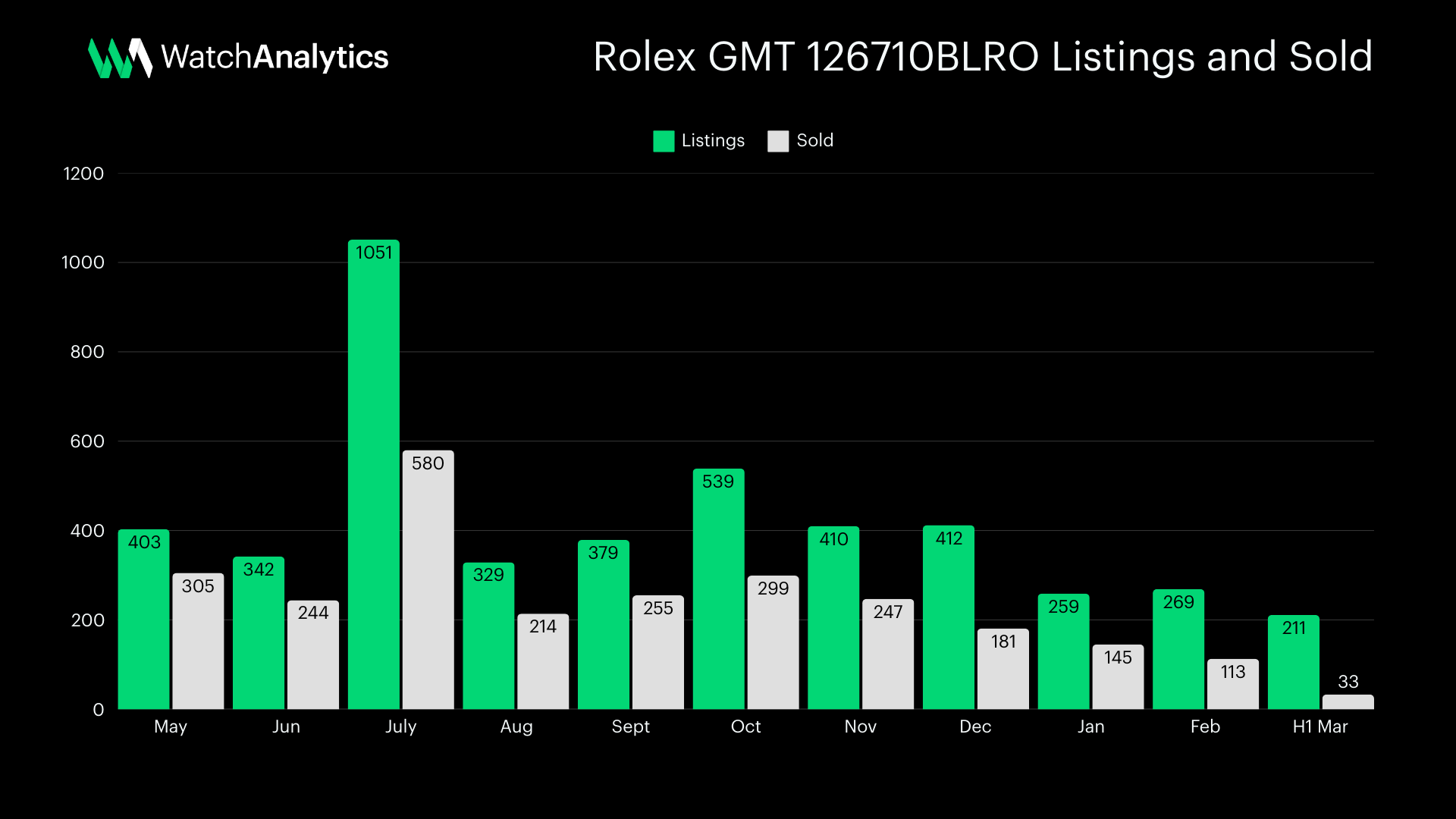Toggle the Sold legend label
The image size is (1456, 819).
814,141
